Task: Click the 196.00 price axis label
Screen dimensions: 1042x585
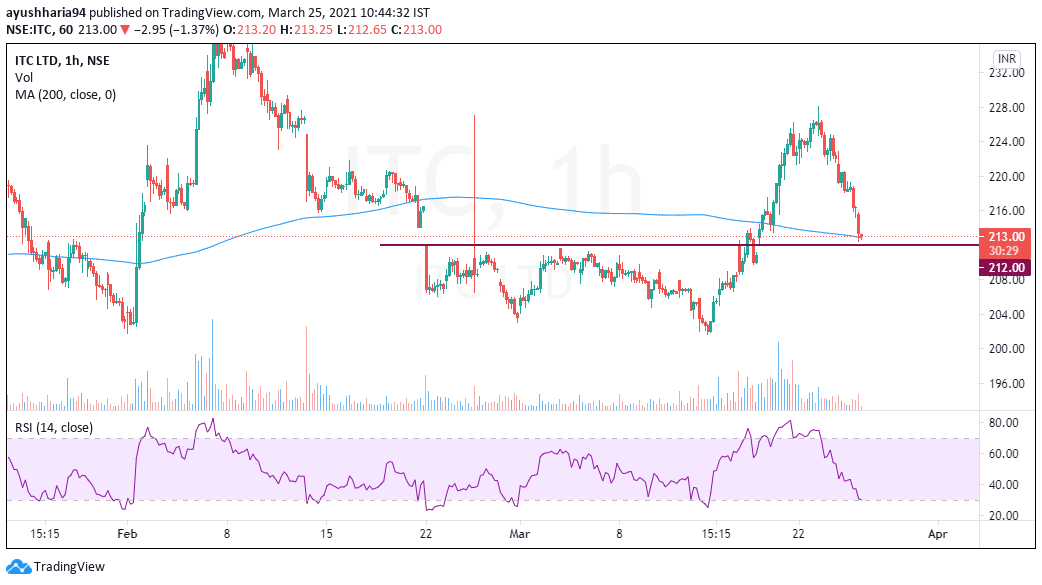Action: click(1006, 383)
